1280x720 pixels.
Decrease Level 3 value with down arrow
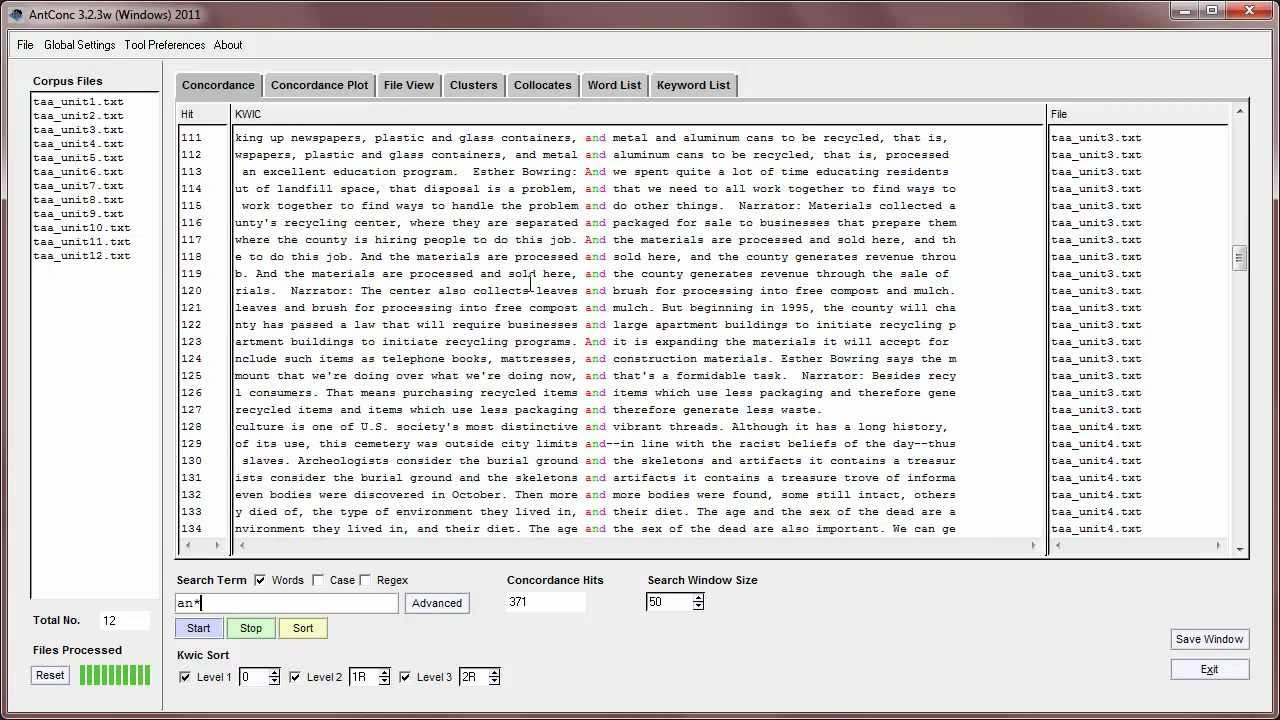(494, 681)
